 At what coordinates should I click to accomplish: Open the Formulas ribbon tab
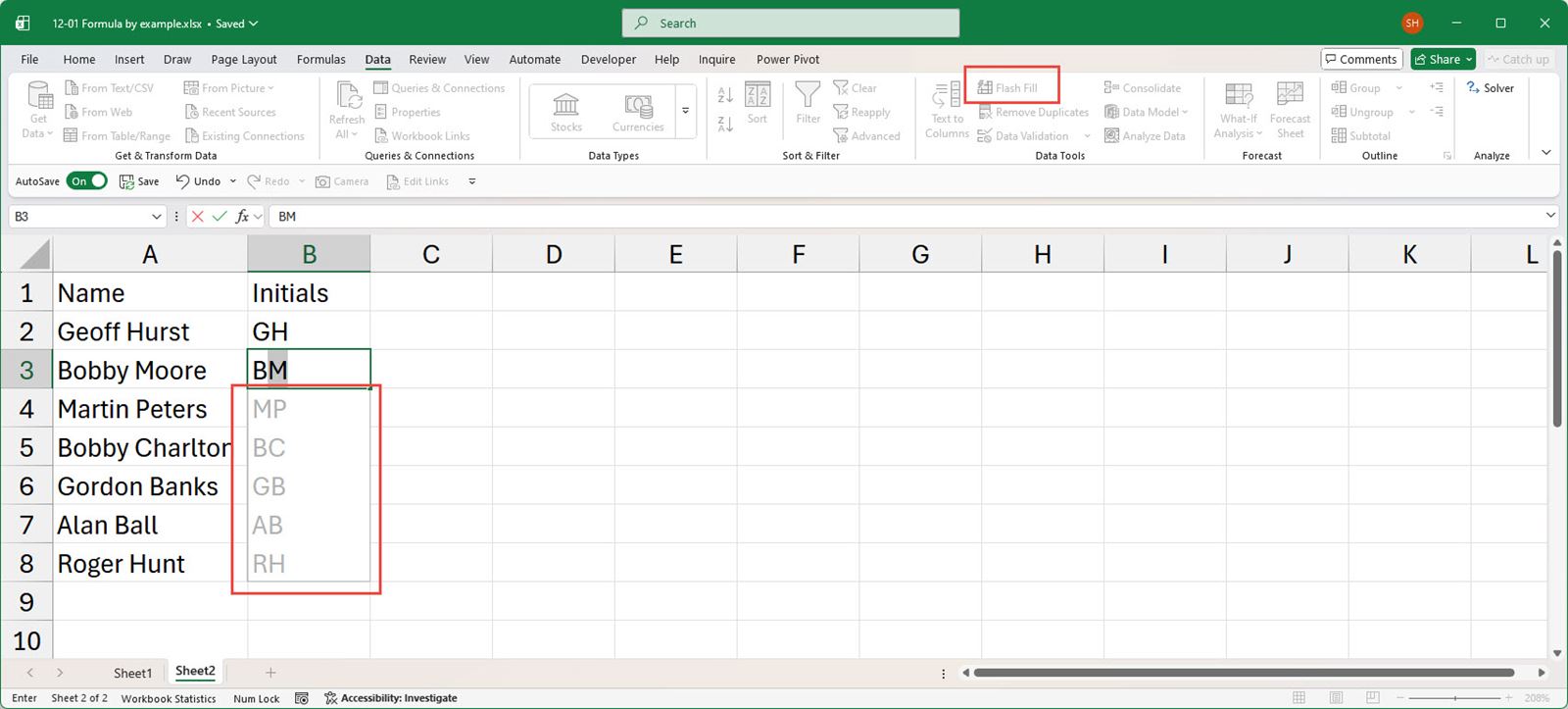[320, 60]
